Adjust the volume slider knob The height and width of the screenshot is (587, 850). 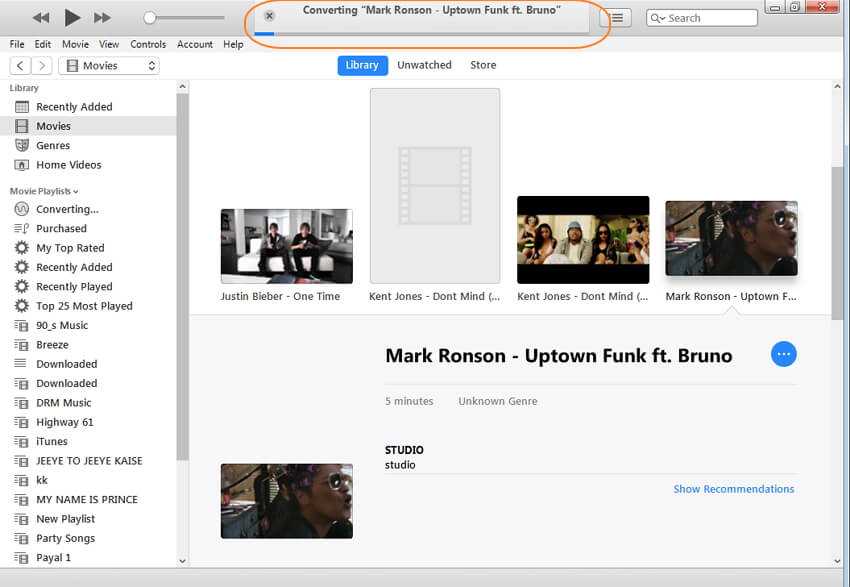[150, 18]
